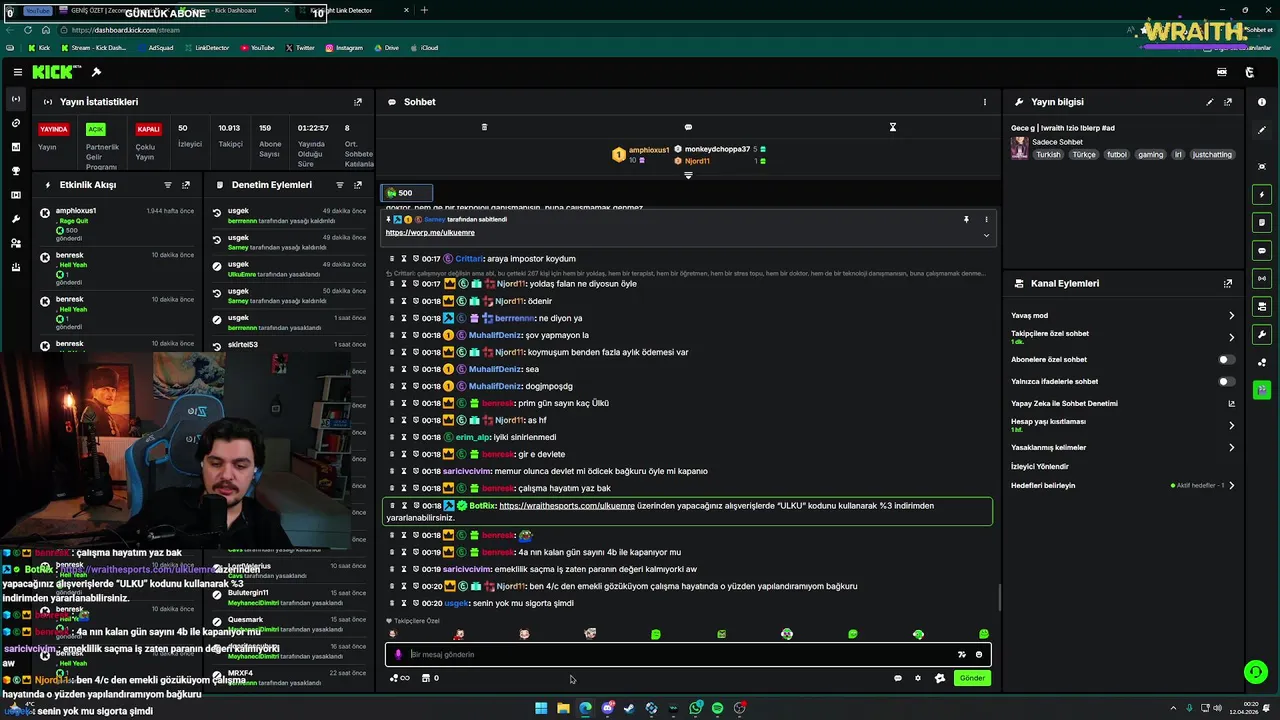Click the browser address bar URL
This screenshot has height=720, width=1280.
pyautogui.click(x=126, y=30)
